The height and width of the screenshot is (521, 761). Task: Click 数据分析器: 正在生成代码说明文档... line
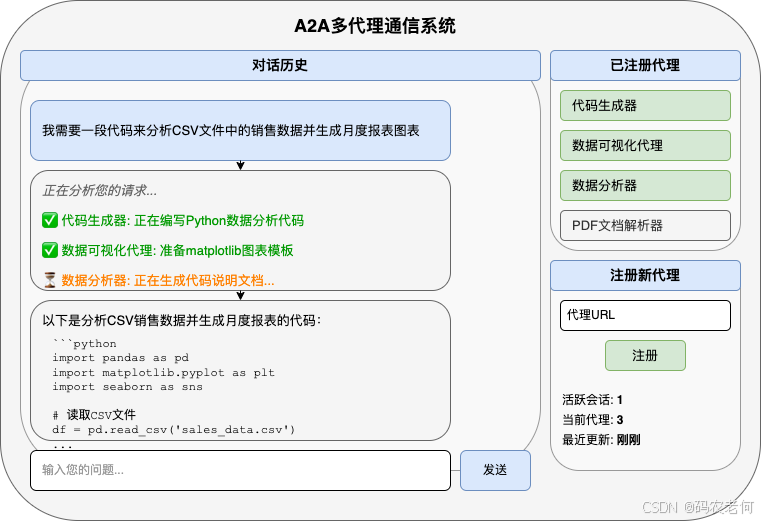[x=168, y=281]
